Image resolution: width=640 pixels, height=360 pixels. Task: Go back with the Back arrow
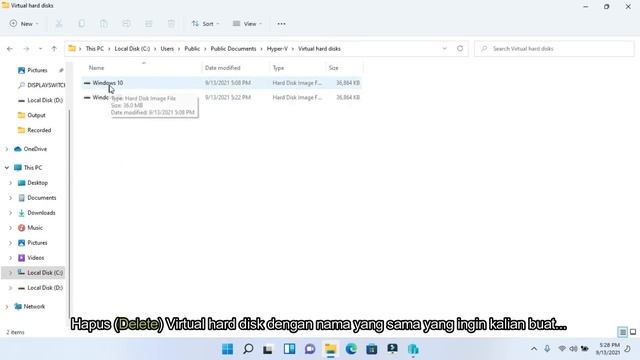10,49
